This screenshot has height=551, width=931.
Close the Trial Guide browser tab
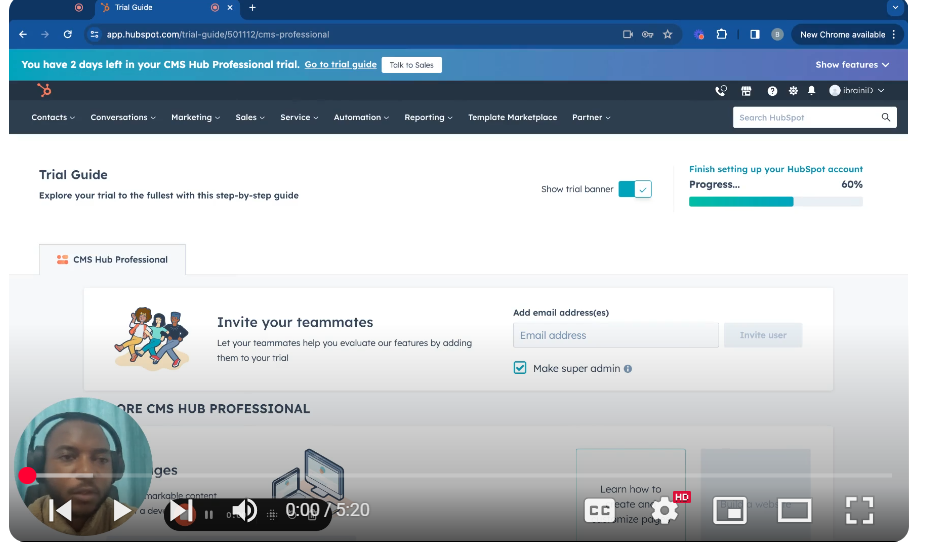(x=230, y=8)
